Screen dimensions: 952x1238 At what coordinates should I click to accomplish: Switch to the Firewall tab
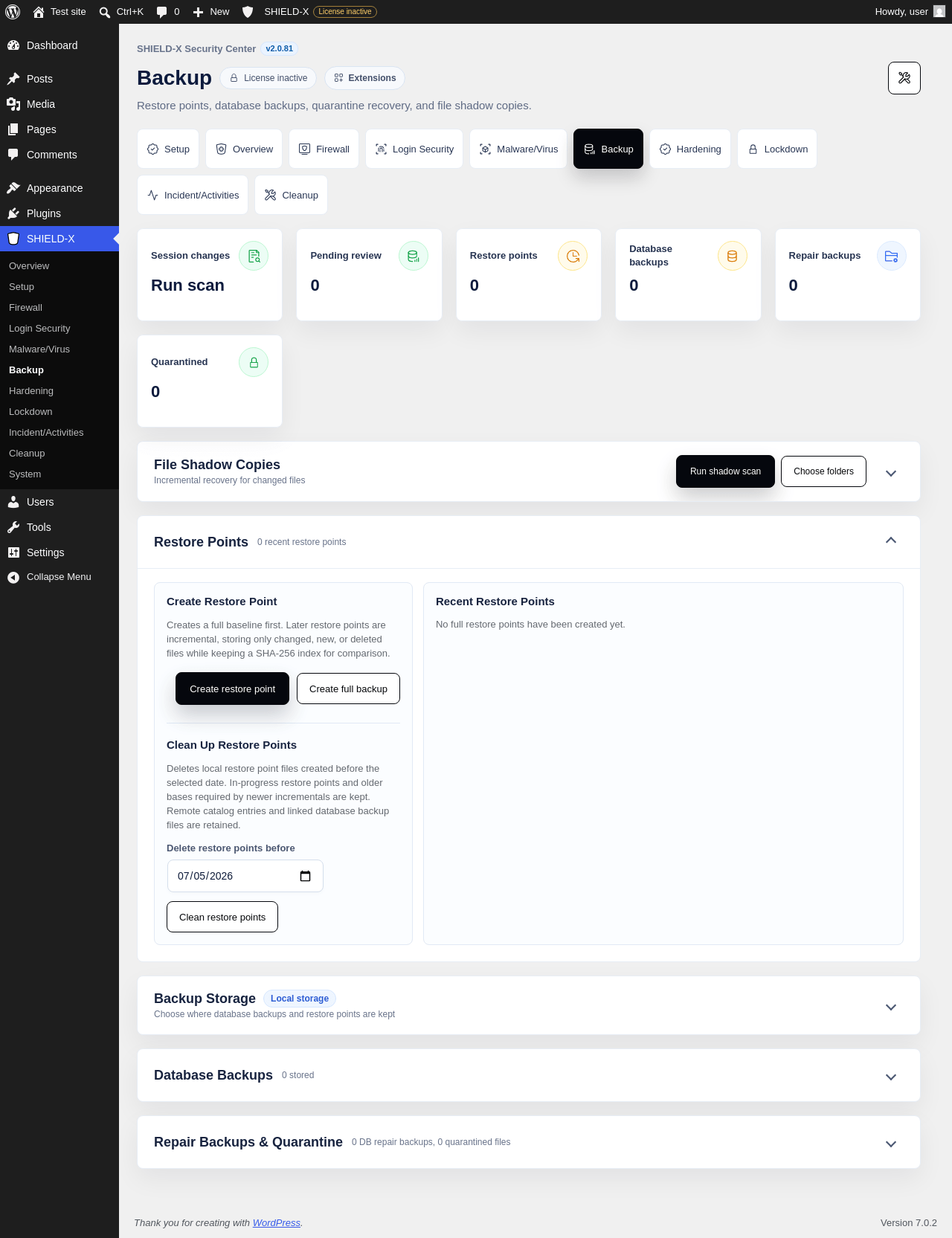pyautogui.click(x=324, y=149)
